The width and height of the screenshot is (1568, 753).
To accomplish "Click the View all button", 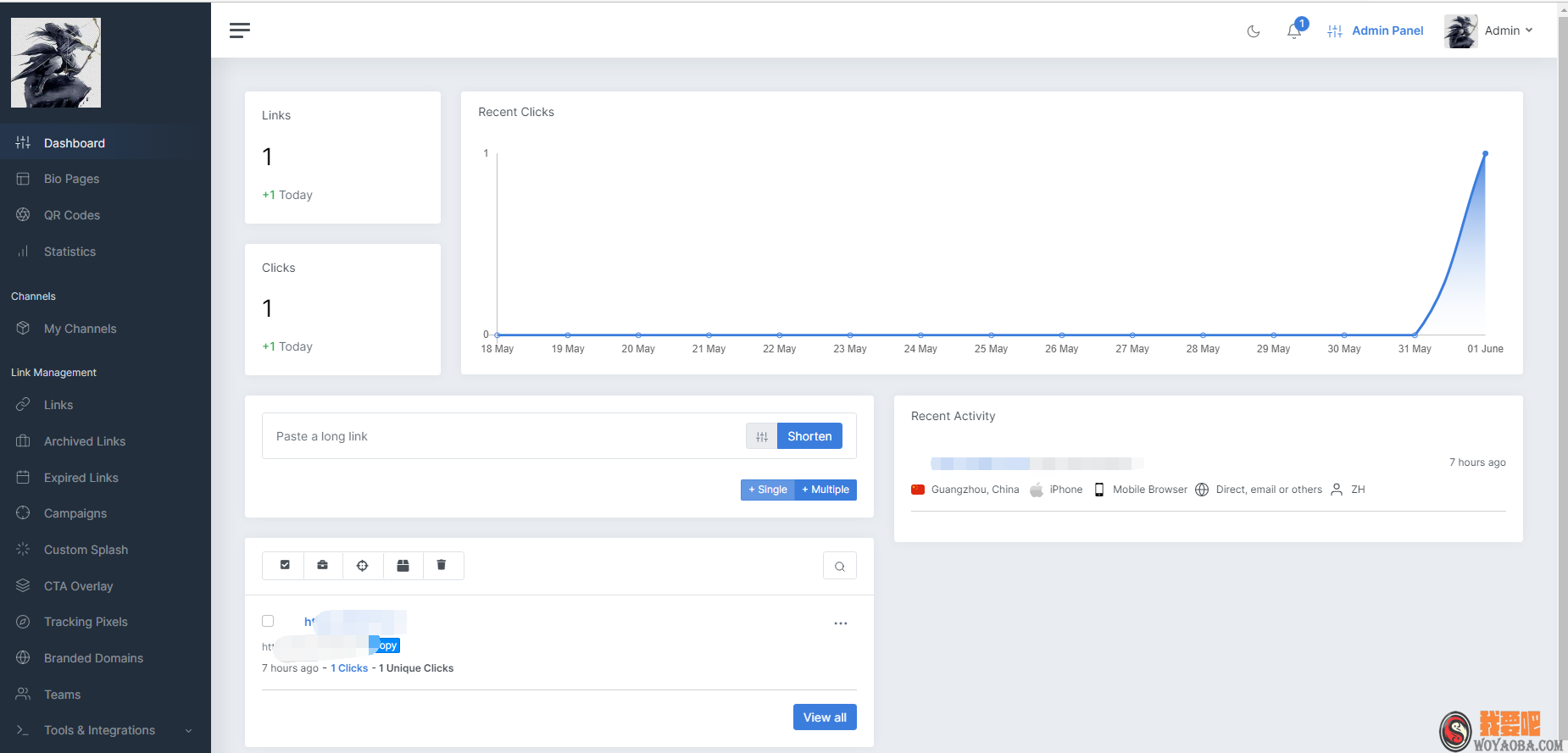I will [824, 717].
